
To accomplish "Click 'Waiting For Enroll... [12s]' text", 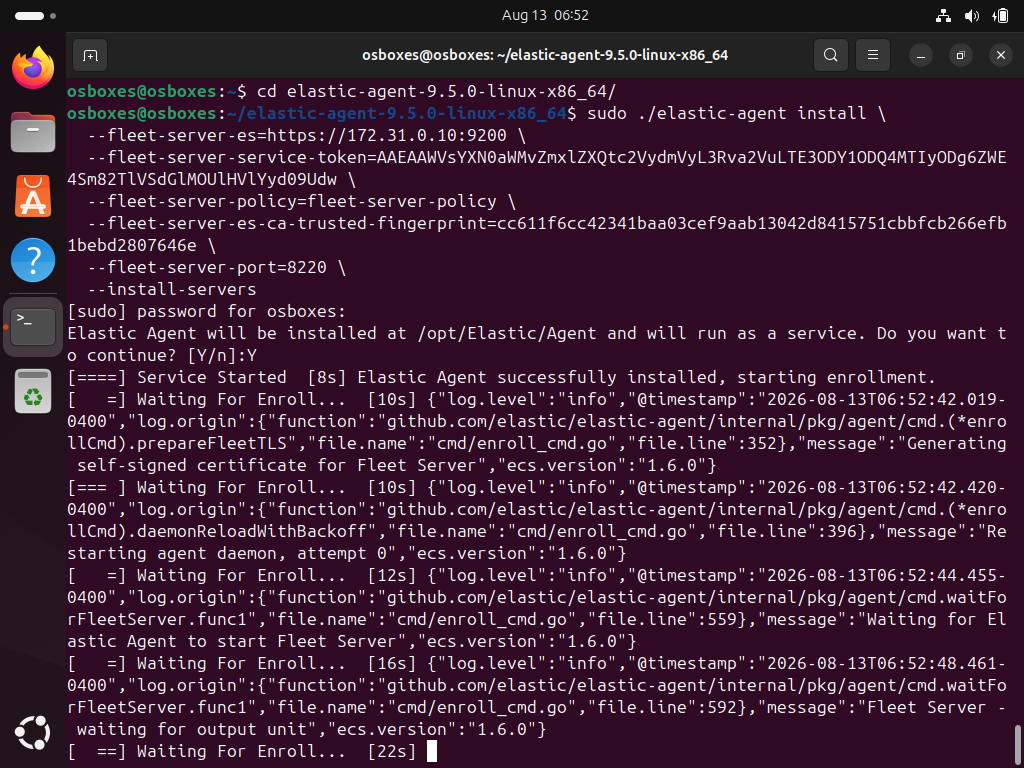I will (x=276, y=575).
